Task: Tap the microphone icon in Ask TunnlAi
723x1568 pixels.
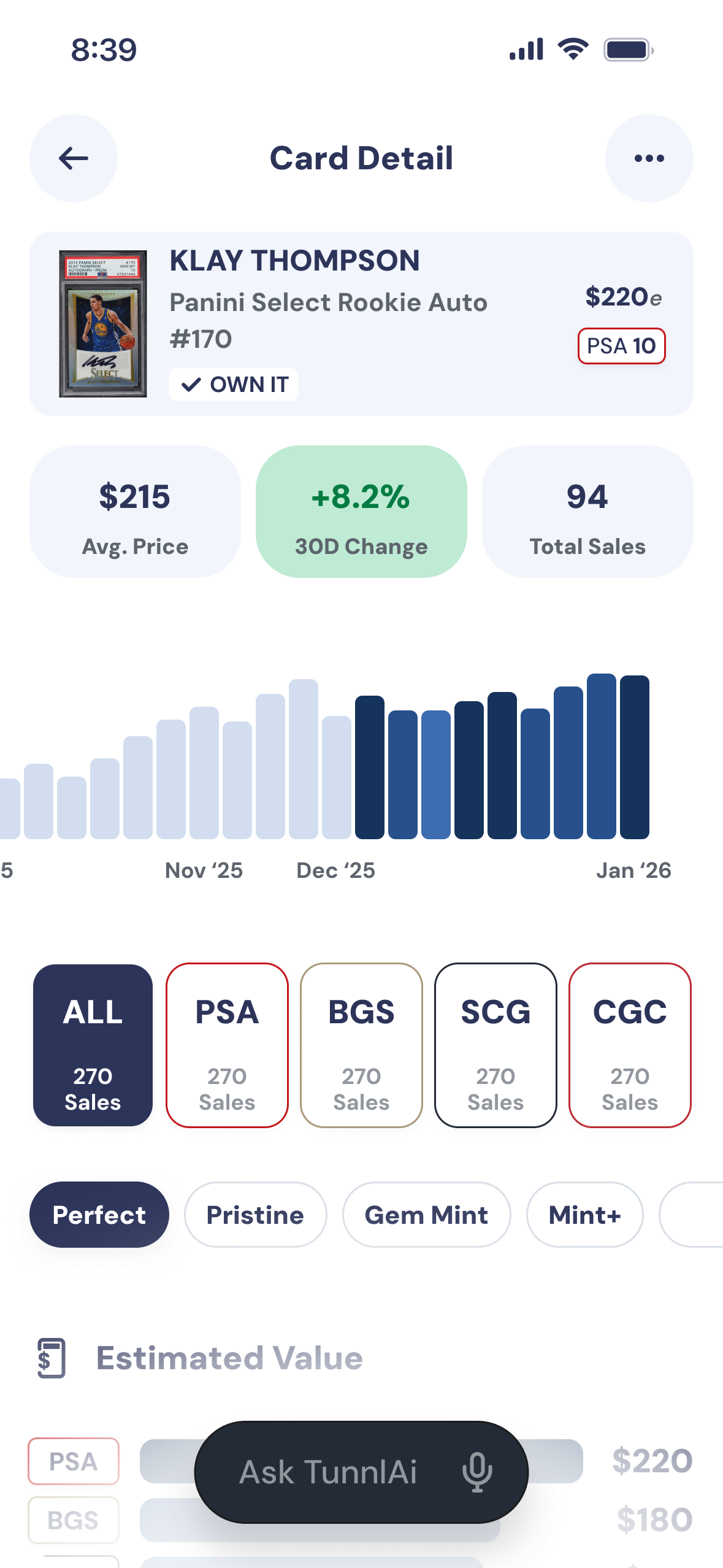Action: (477, 1472)
